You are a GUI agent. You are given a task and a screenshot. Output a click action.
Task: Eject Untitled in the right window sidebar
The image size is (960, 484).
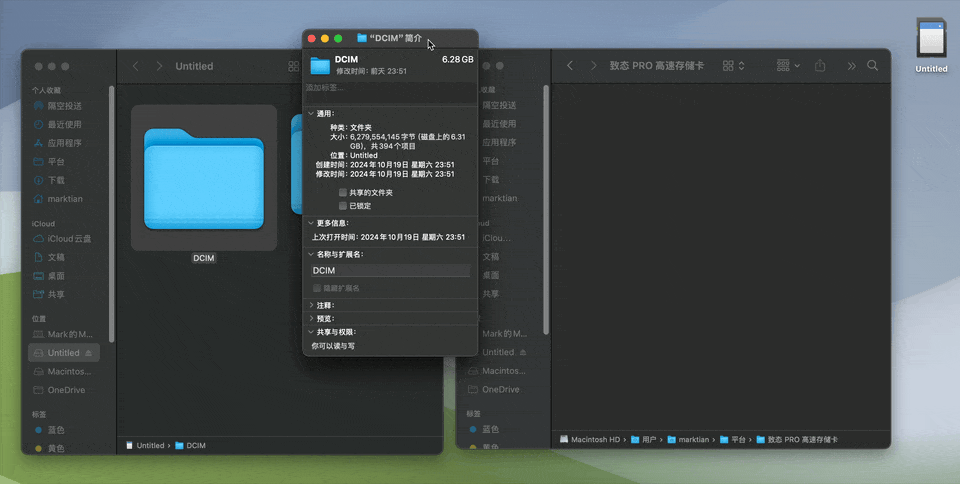tap(523, 352)
